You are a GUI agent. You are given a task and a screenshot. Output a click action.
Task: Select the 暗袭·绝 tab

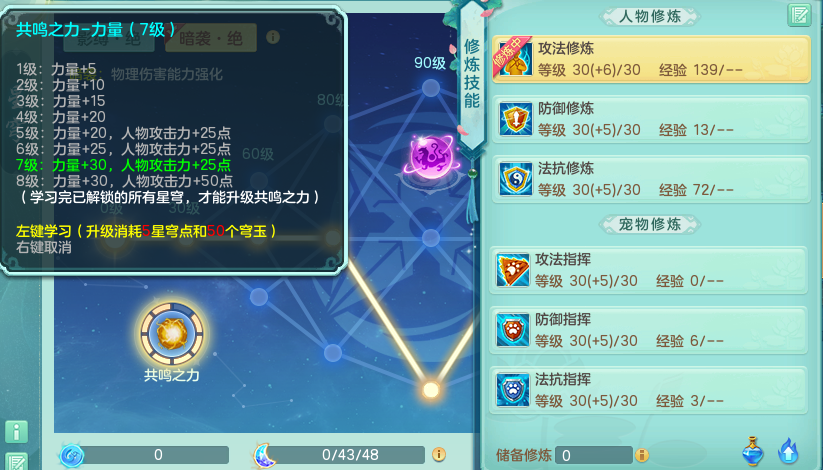click(x=211, y=38)
